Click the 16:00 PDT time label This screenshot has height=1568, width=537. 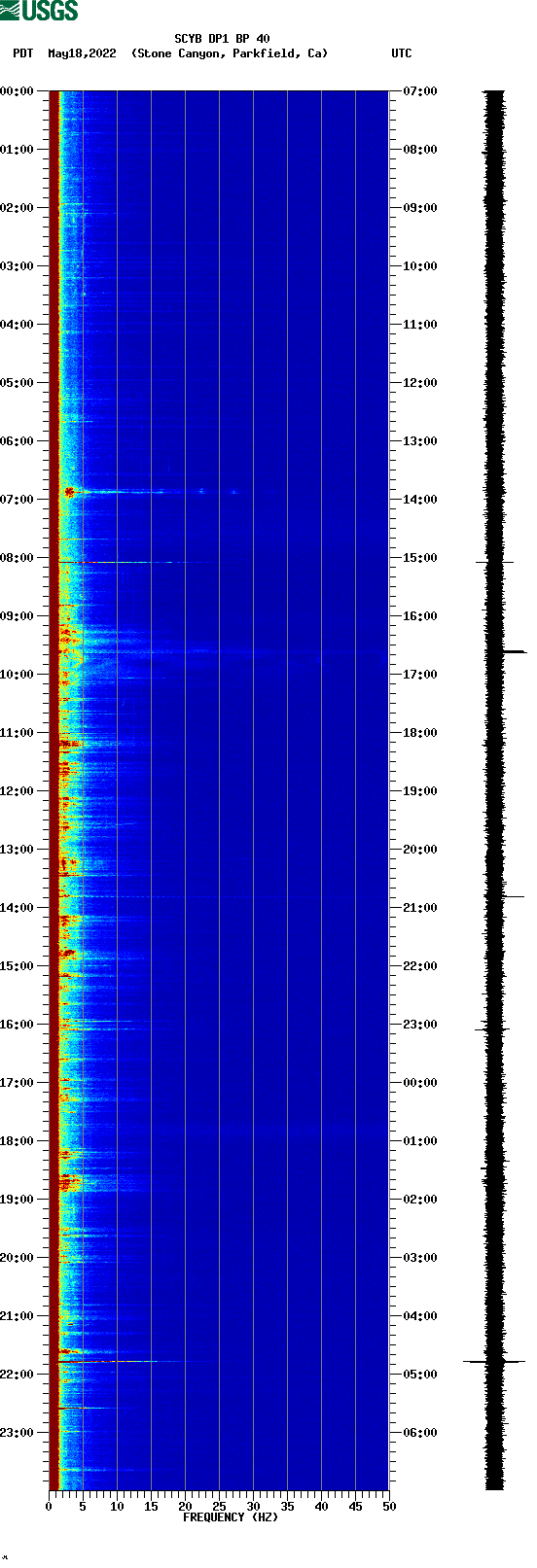coord(18,1025)
